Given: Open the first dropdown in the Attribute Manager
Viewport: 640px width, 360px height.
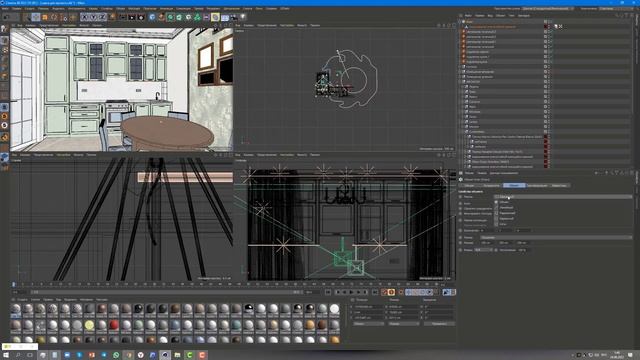Looking at the screenshot, I should (563, 197).
